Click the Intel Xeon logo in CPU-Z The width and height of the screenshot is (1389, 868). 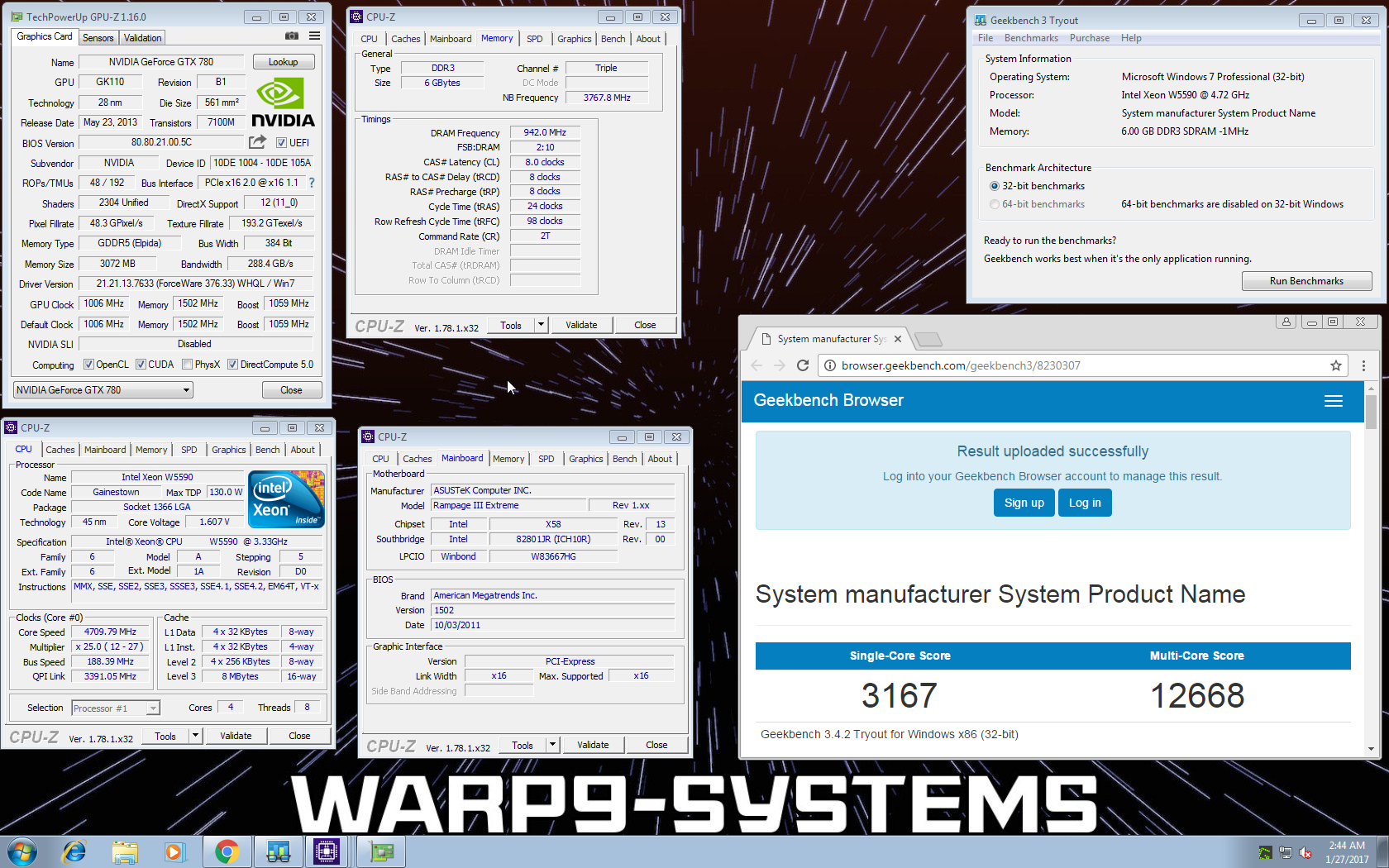point(287,499)
